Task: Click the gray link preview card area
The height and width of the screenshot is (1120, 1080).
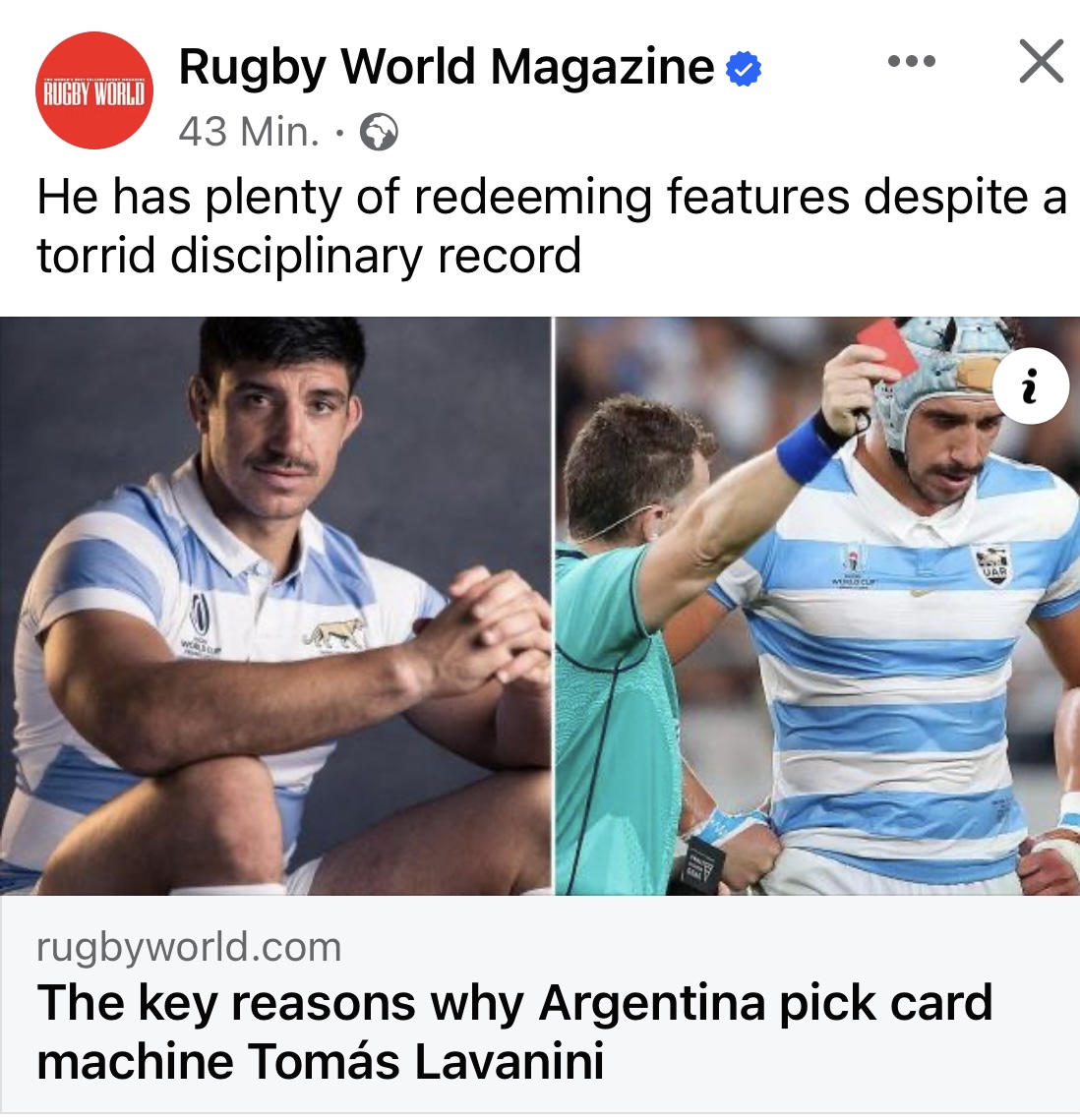Action: (x=540, y=1004)
